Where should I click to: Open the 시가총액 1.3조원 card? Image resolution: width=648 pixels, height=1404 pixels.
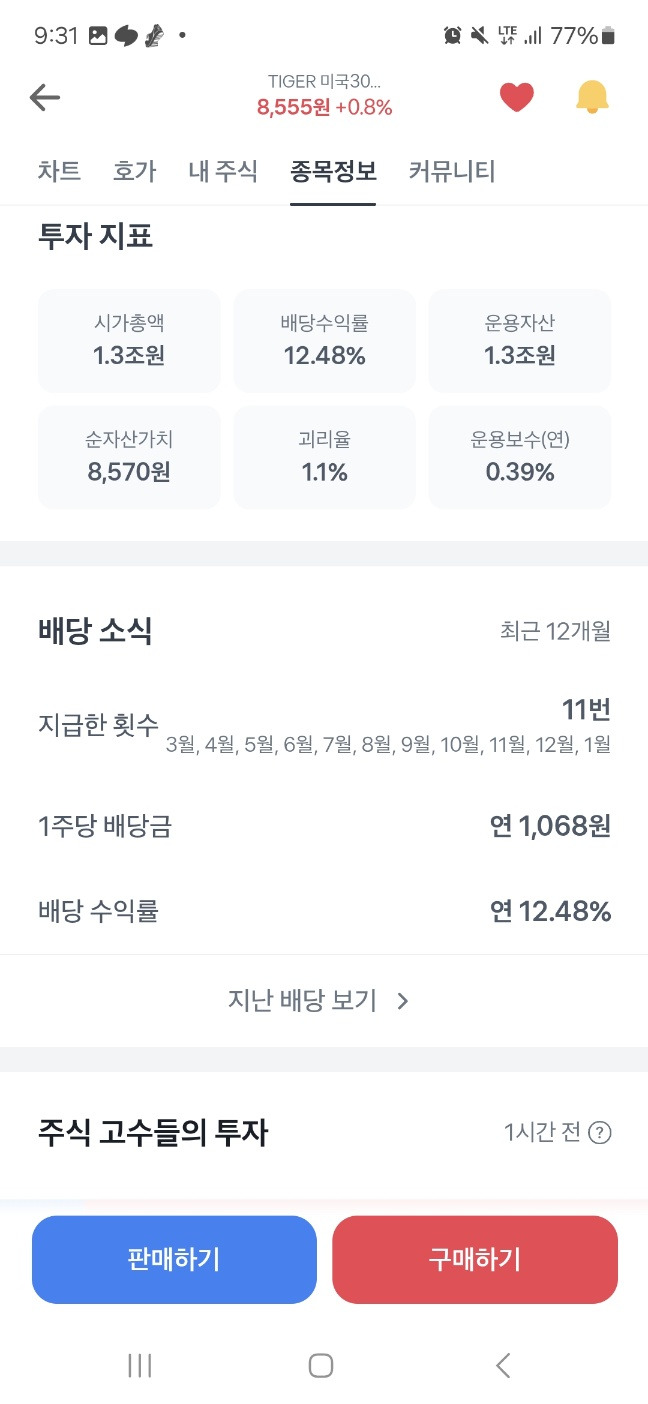coord(129,341)
